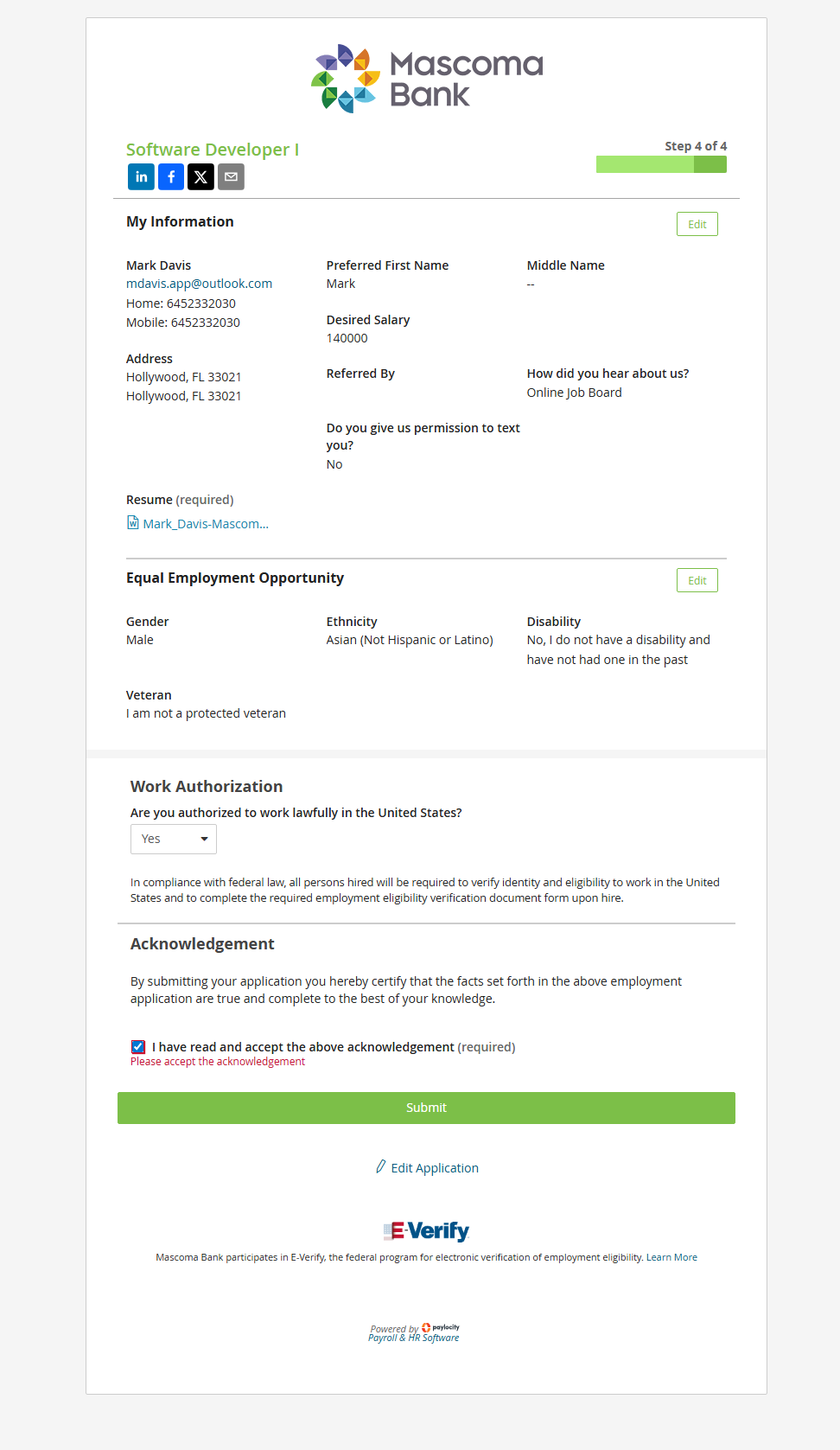The height and width of the screenshot is (1450, 840).
Task: Share job by email icon
Action: point(231,177)
